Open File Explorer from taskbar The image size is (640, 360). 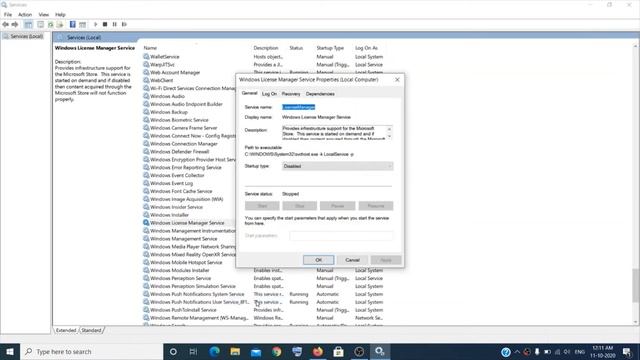click(x=235, y=351)
